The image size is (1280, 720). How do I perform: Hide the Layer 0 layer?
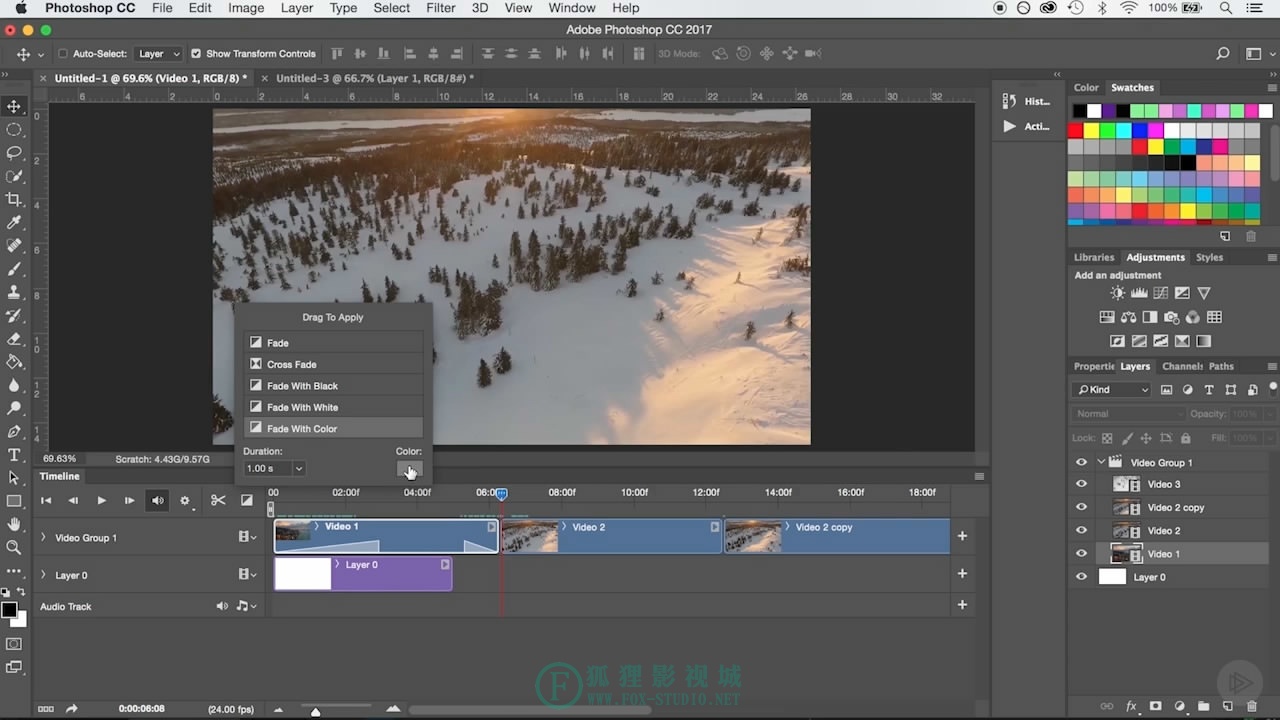(x=1081, y=577)
